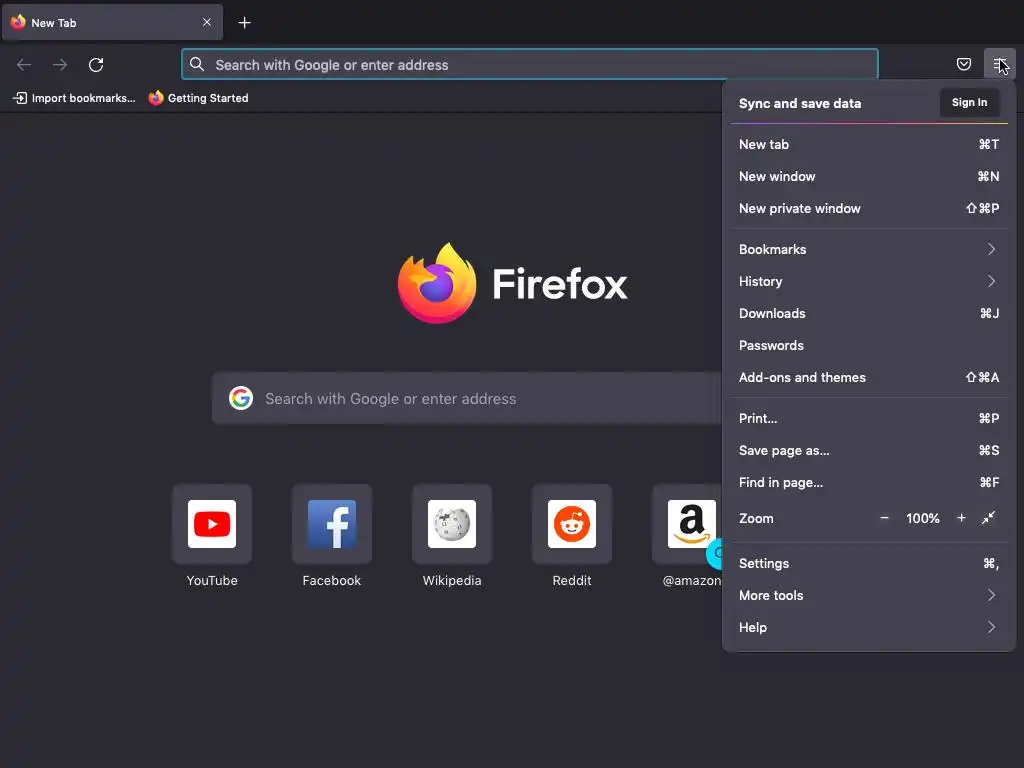This screenshot has width=1024, height=768.
Task: Open Passwords from the menu
Action: pyautogui.click(x=869, y=345)
